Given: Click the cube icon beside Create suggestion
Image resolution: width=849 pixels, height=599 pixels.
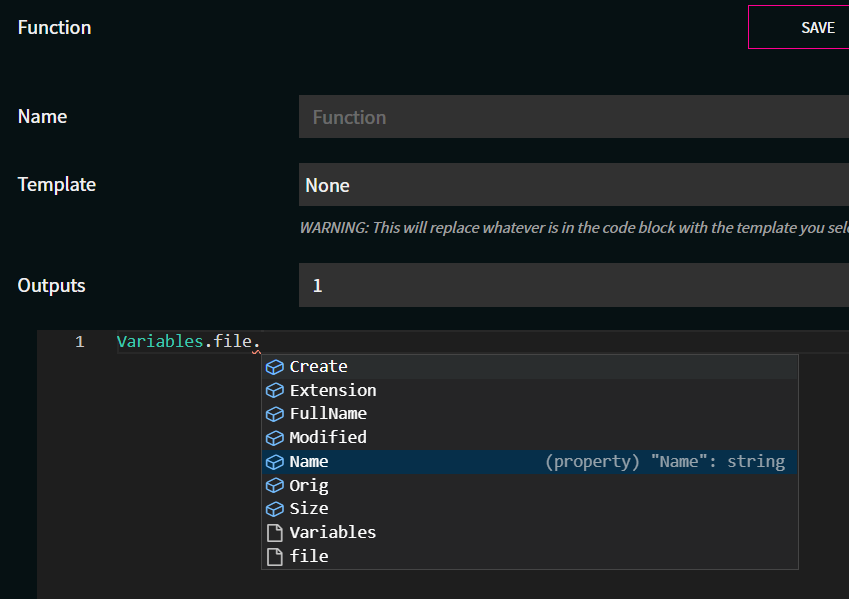Looking at the screenshot, I should tap(275, 367).
